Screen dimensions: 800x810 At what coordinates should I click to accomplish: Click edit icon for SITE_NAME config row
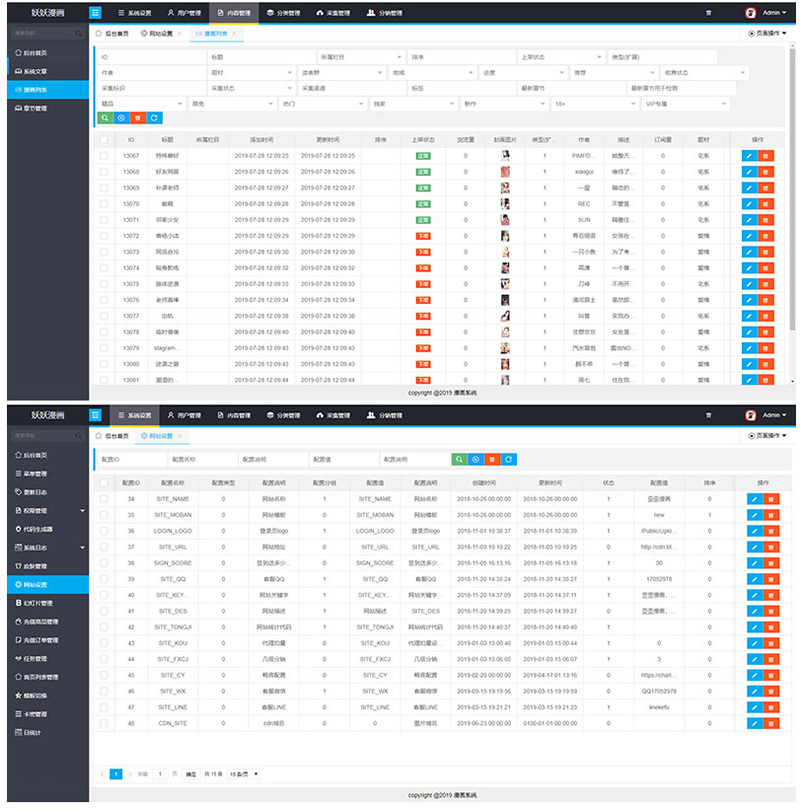coord(750,499)
